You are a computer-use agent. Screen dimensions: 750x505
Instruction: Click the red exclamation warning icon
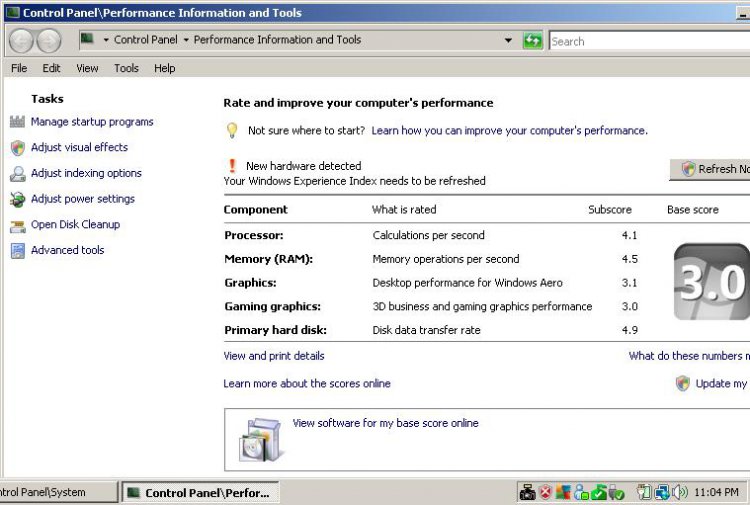click(232, 166)
